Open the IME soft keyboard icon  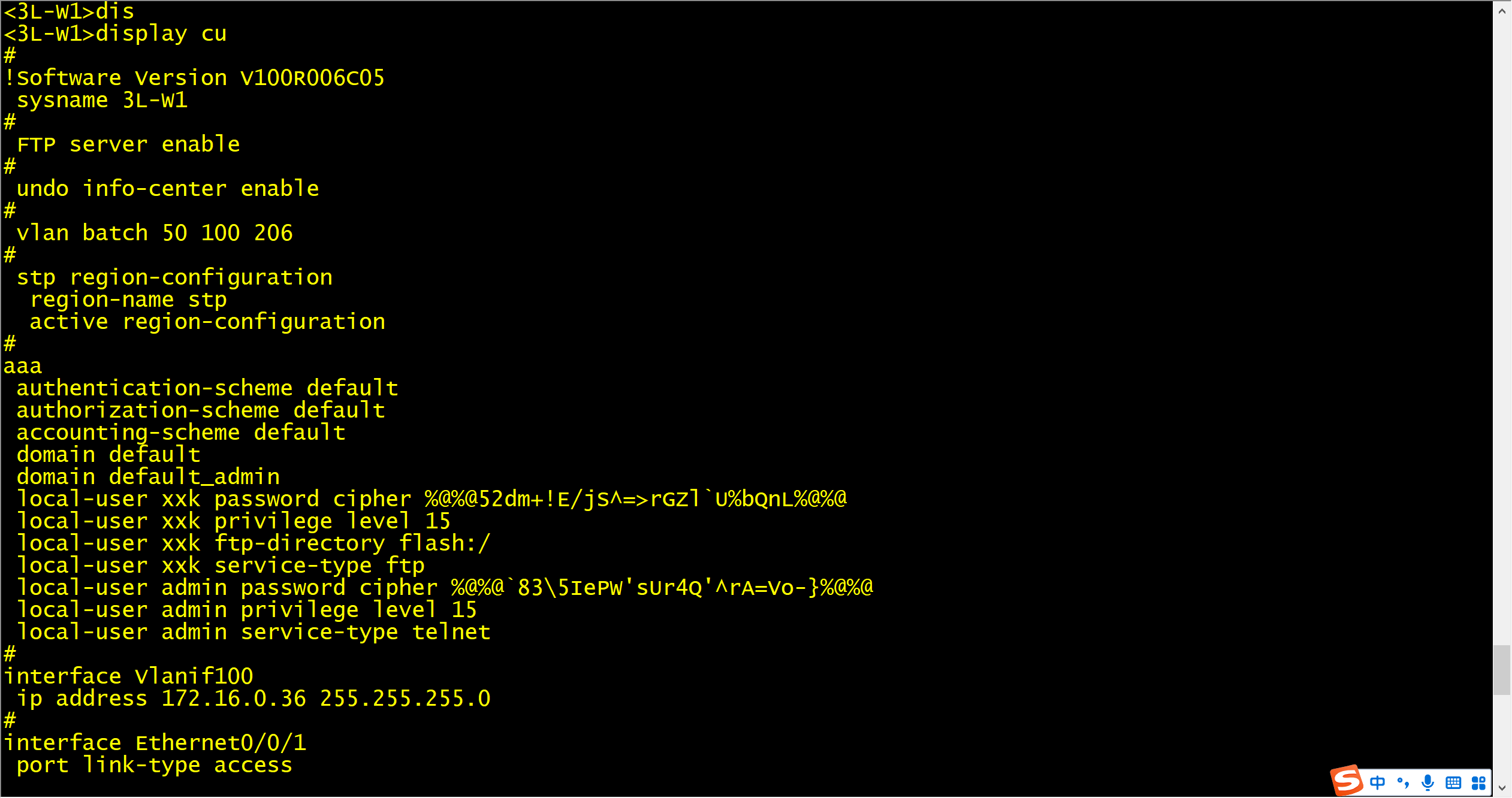pyautogui.click(x=1453, y=782)
